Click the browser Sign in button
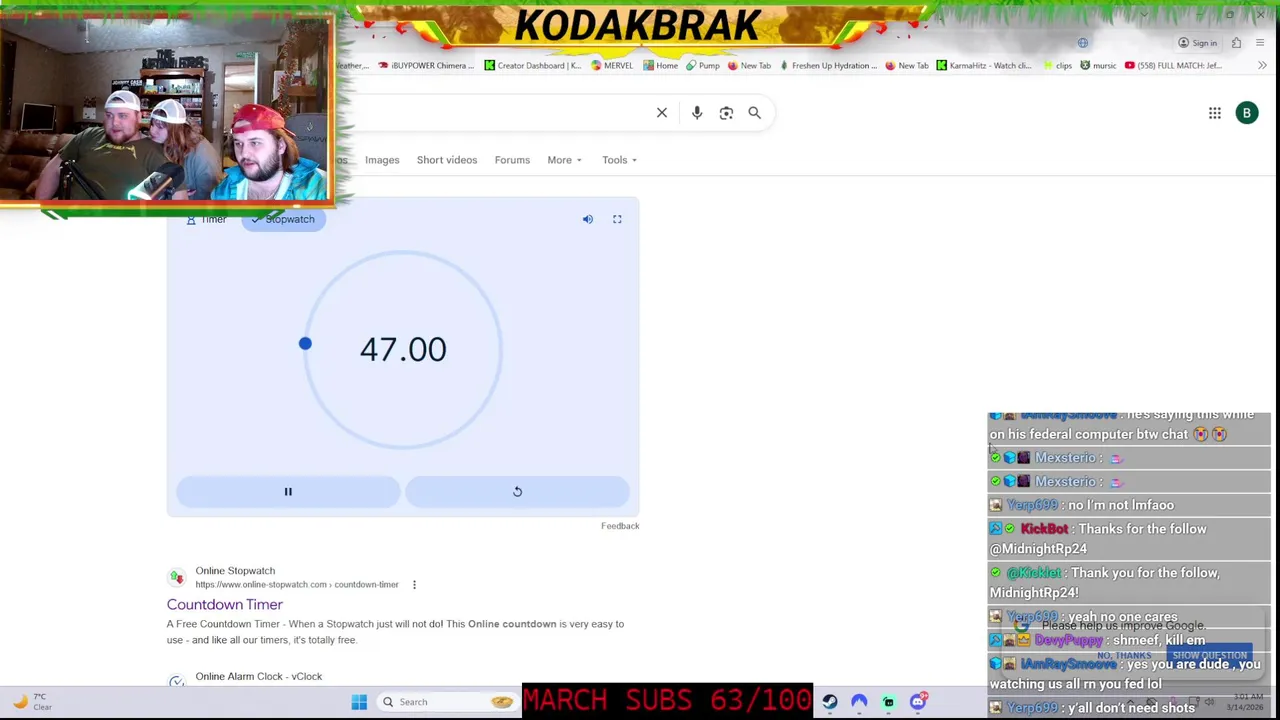The width and height of the screenshot is (1280, 720). (x=1197, y=43)
